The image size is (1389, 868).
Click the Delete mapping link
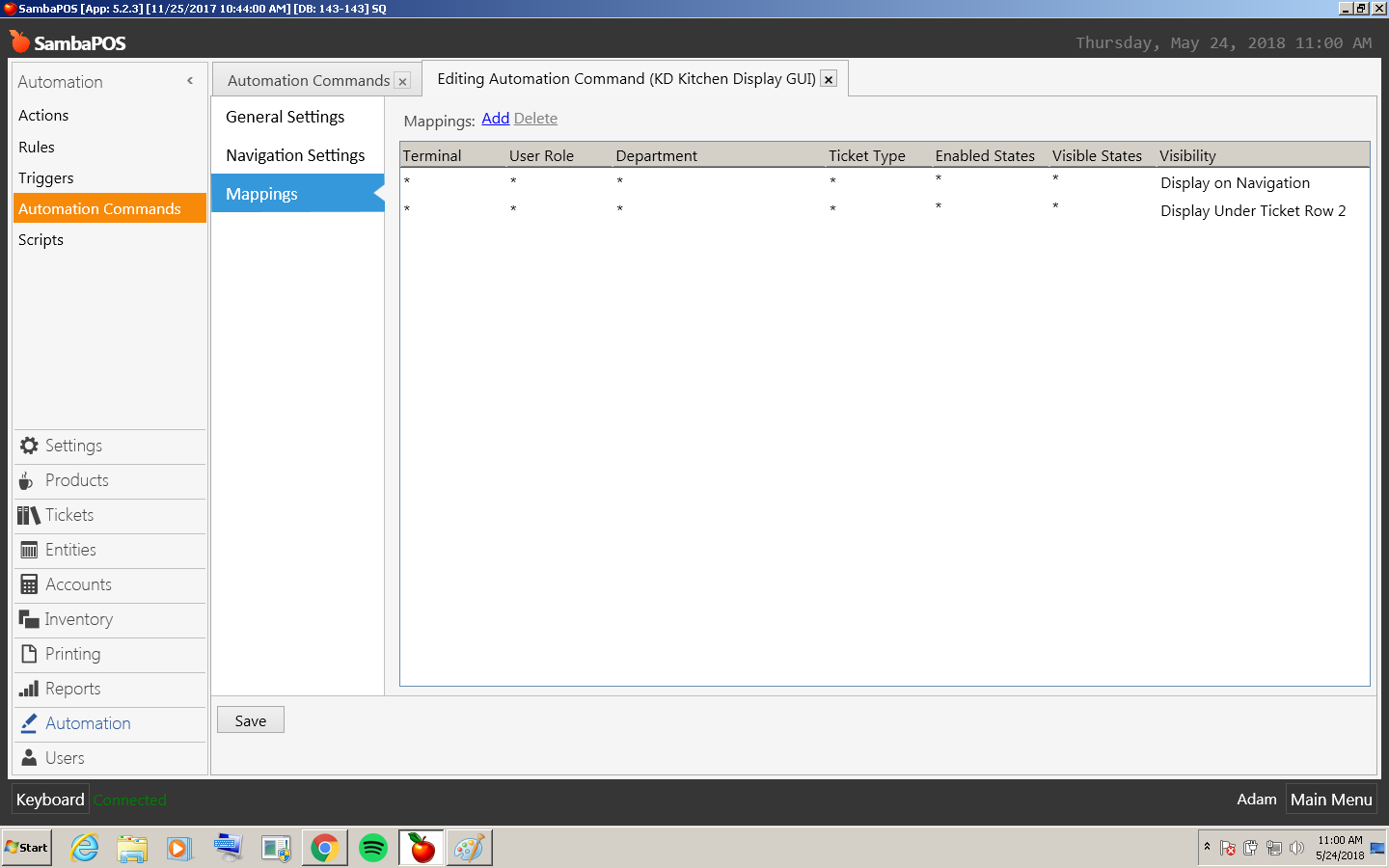click(535, 119)
